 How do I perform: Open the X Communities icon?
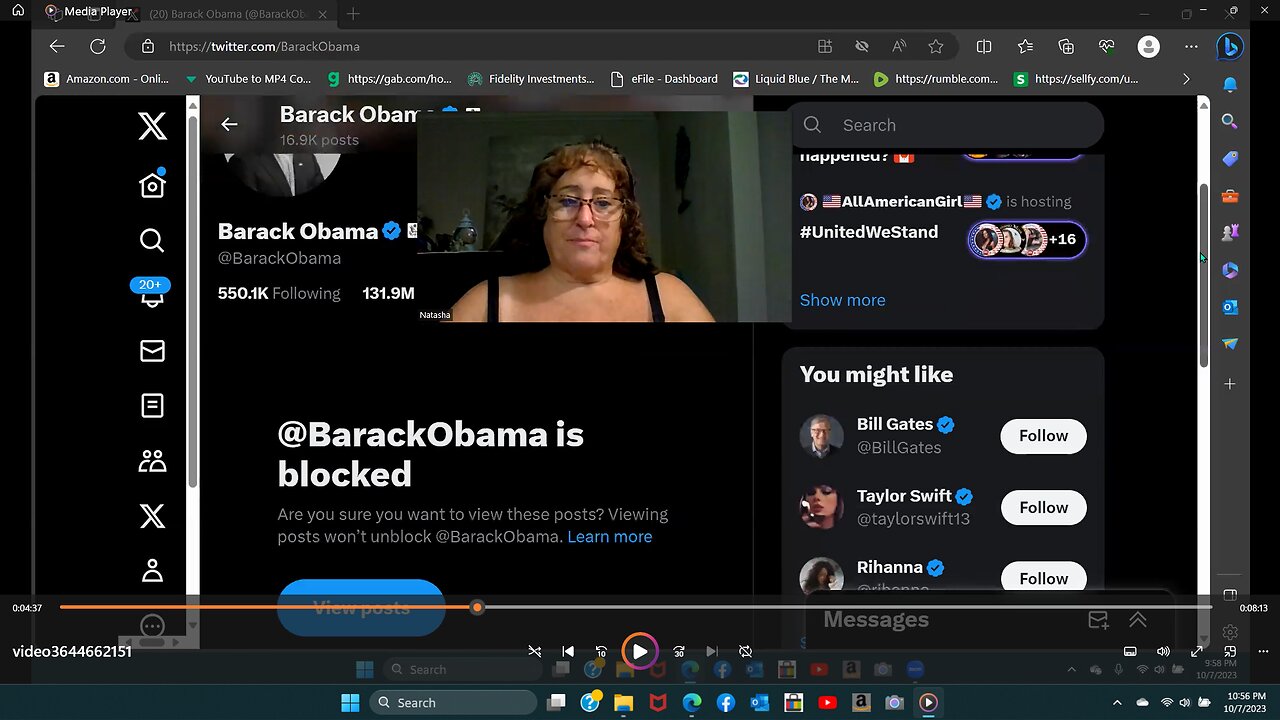pos(152,461)
